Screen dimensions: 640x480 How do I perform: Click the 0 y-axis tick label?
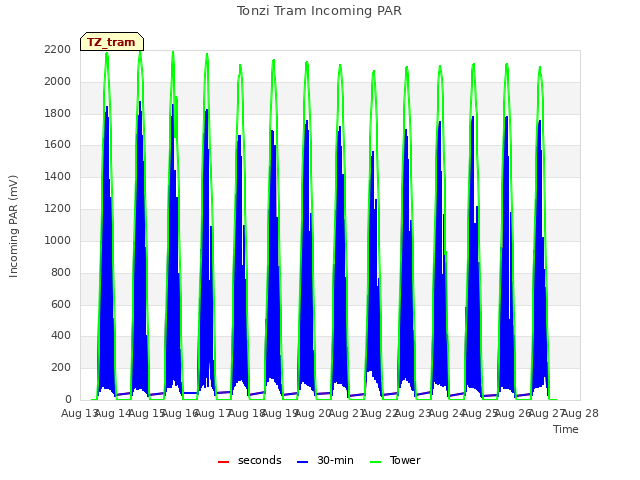[68, 400]
